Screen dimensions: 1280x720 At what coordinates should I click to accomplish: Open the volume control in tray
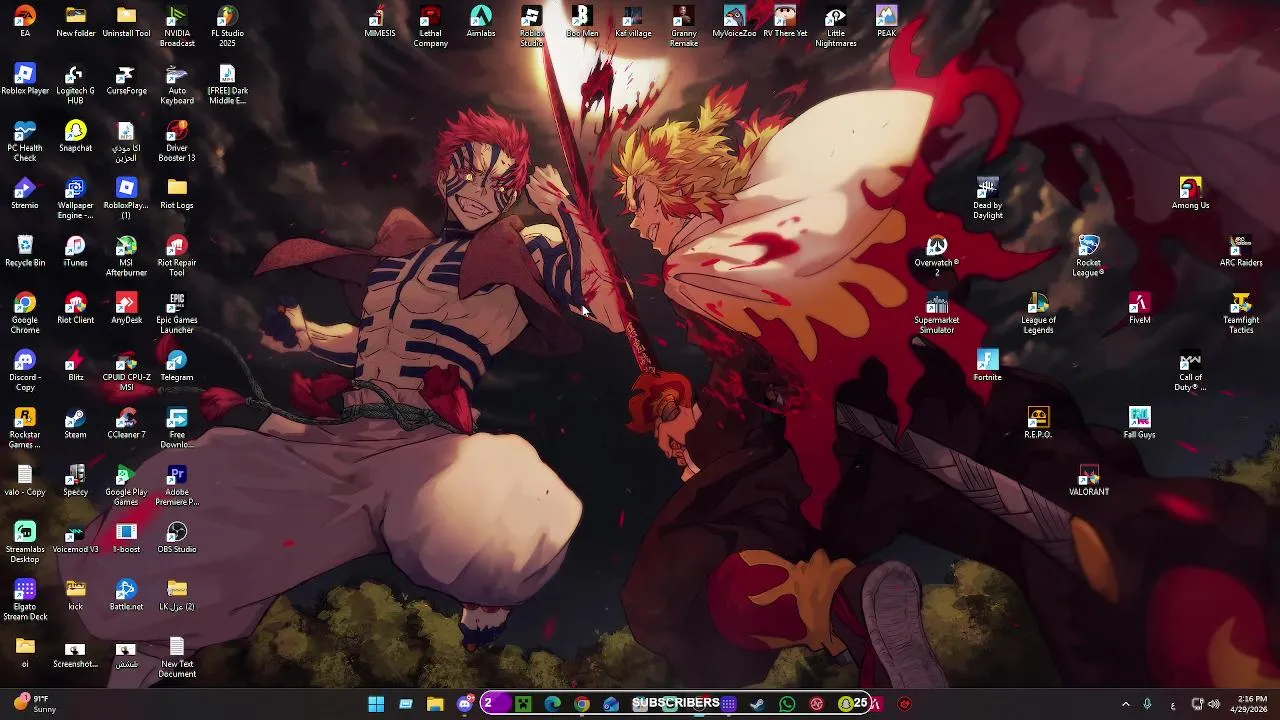[x=1214, y=704]
